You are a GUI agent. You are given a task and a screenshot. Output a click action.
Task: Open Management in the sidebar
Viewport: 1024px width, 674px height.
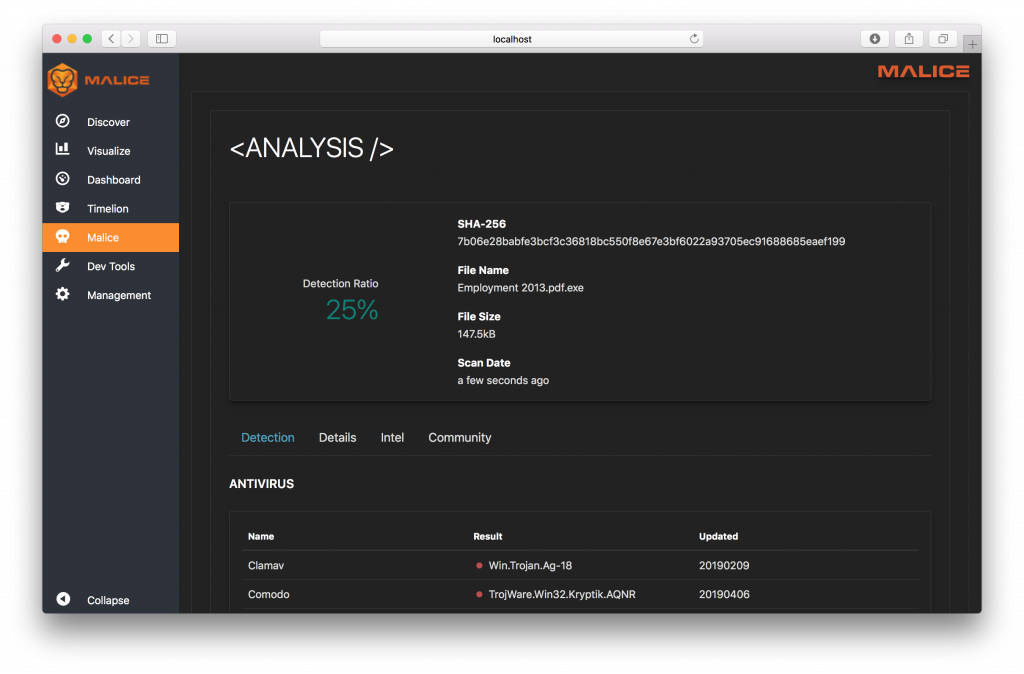pos(111,295)
